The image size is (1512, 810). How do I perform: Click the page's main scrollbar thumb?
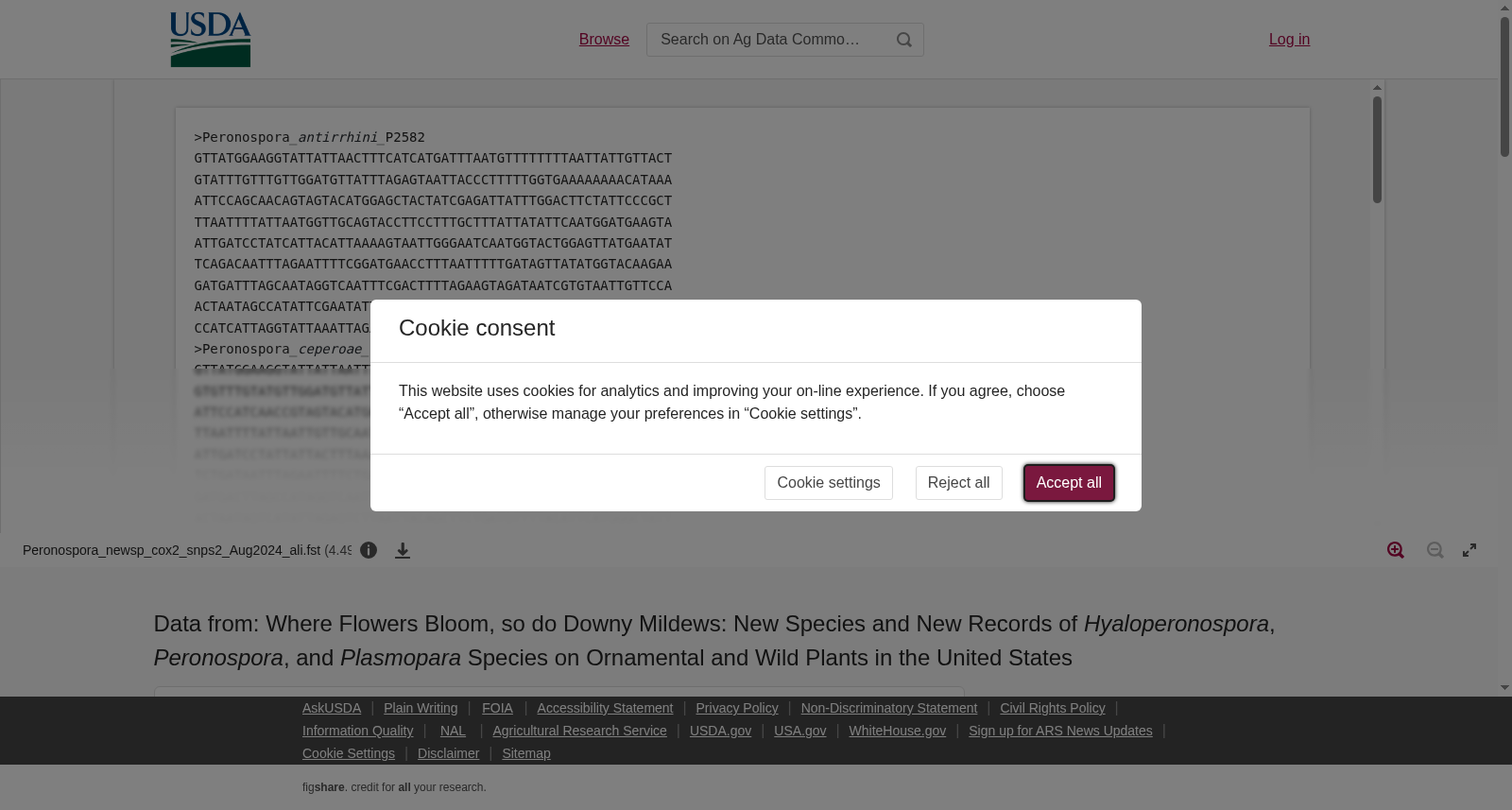(x=1504, y=86)
